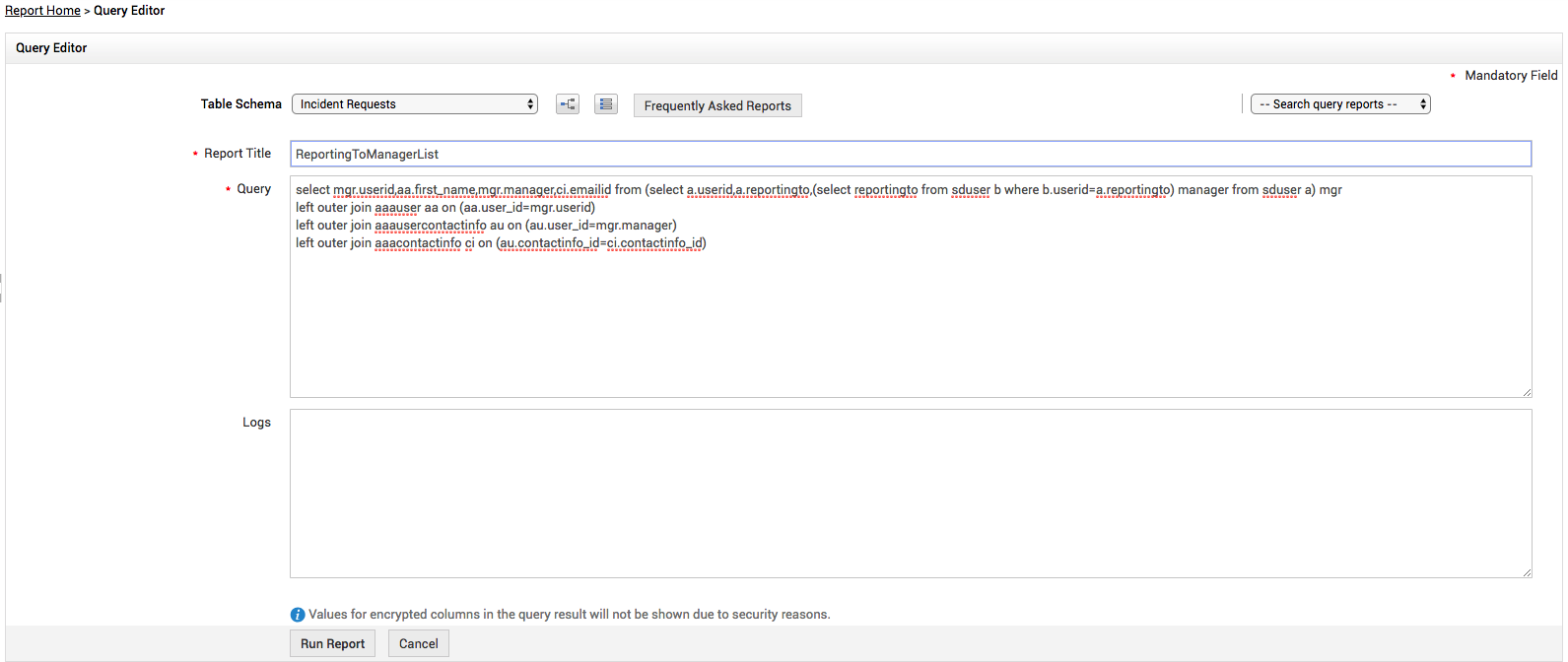Image resolution: width=1568 pixels, height=662 pixels.
Task: Click the Query Editor panel heading
Action: click(x=51, y=47)
